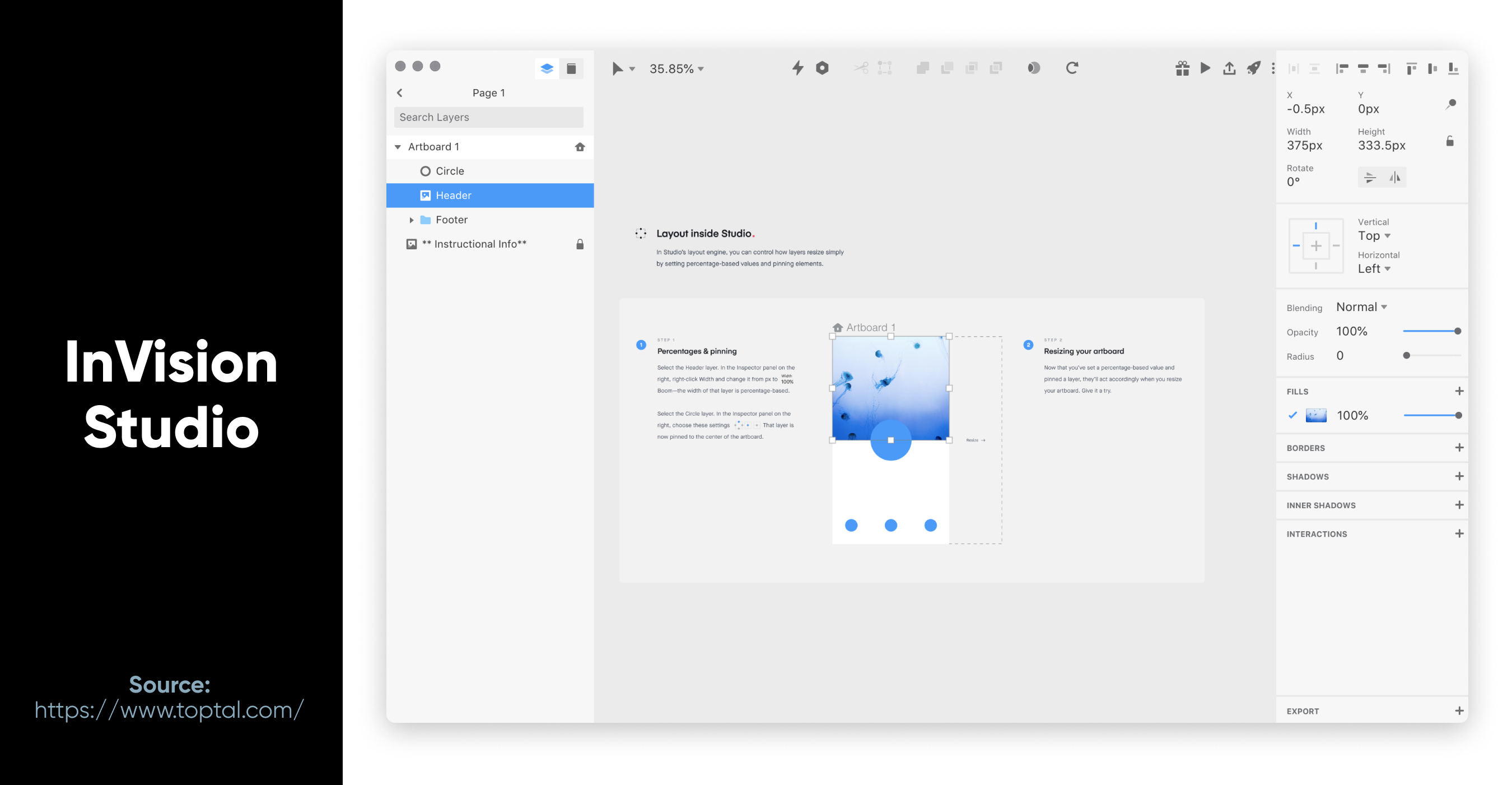
Task: Align layer to bottom edge
Action: point(1453,69)
